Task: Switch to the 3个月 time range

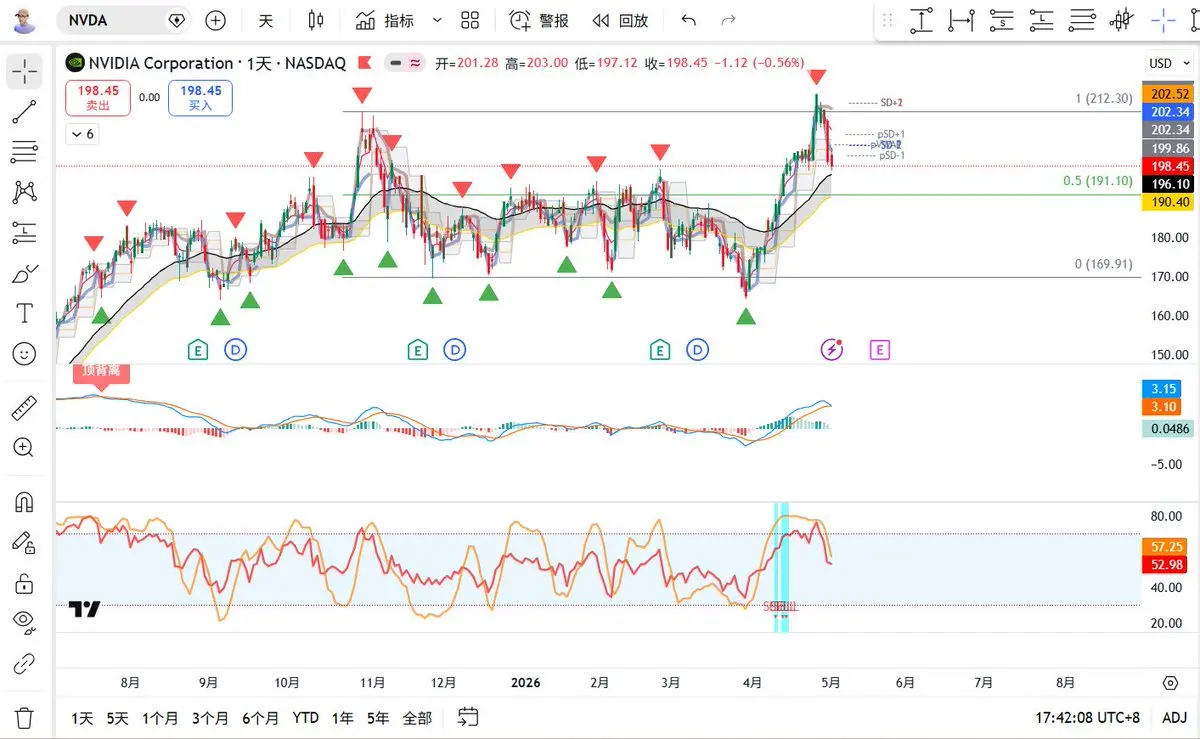Action: pyautogui.click(x=210, y=718)
